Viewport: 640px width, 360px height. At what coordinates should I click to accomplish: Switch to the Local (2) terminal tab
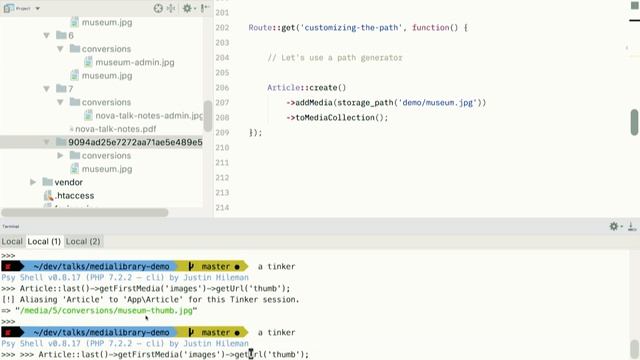click(x=83, y=242)
